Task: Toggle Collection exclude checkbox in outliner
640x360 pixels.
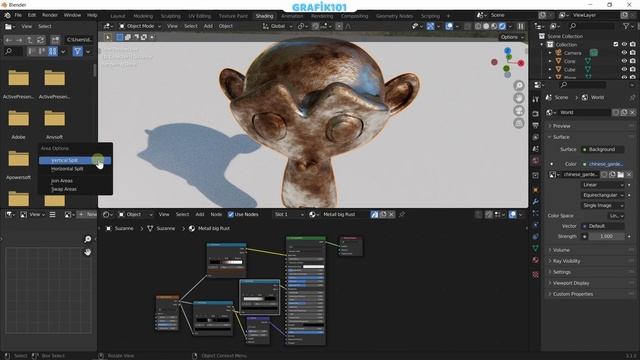Action: coord(616,44)
